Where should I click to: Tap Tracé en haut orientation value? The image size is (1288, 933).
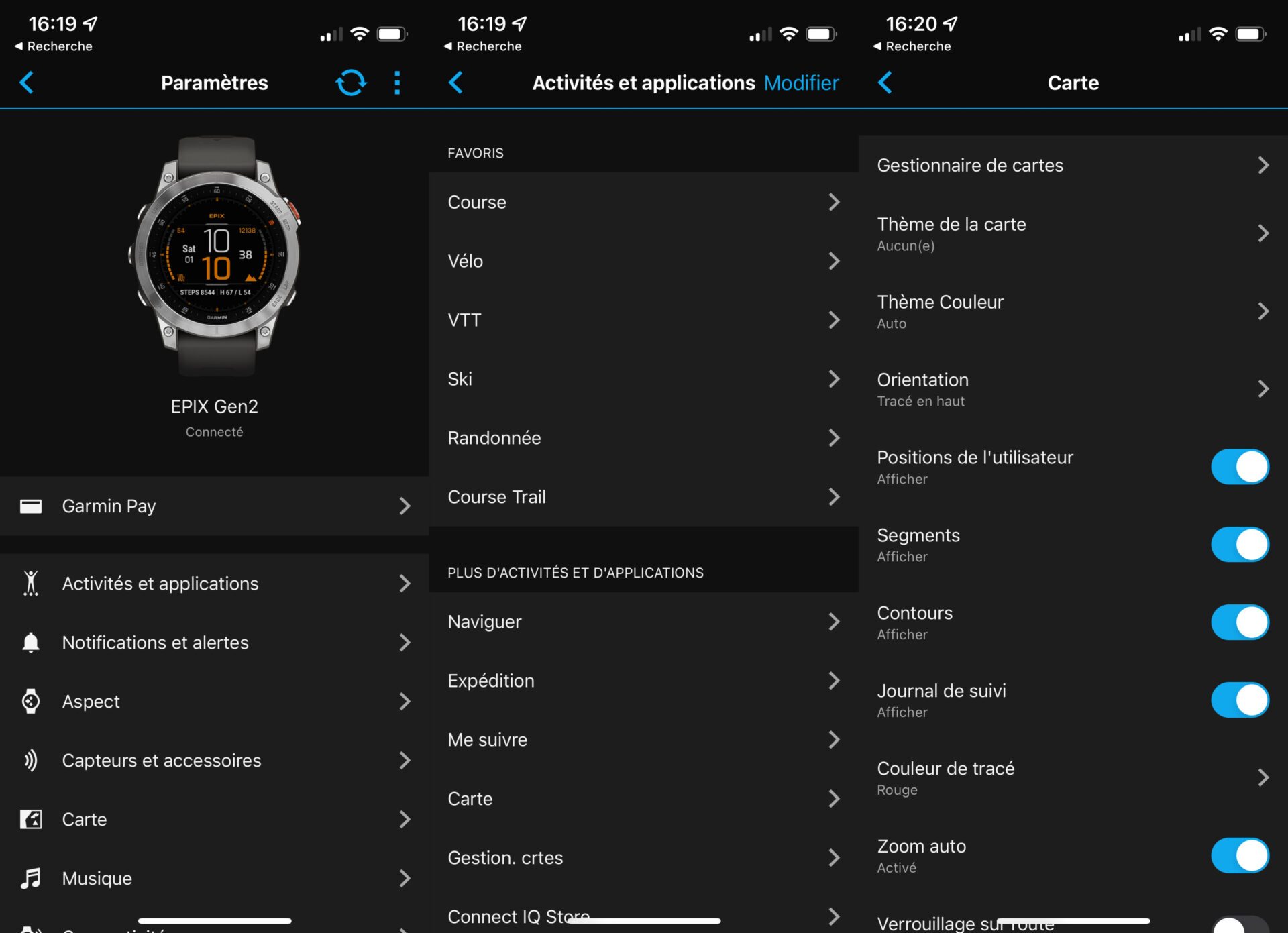(x=920, y=401)
